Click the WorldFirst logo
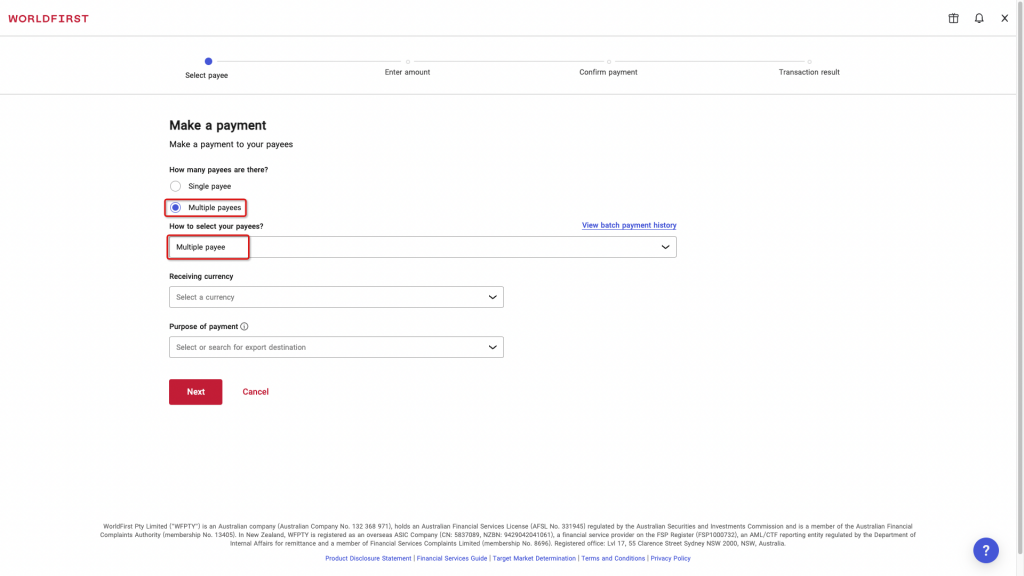 [x=48, y=18]
